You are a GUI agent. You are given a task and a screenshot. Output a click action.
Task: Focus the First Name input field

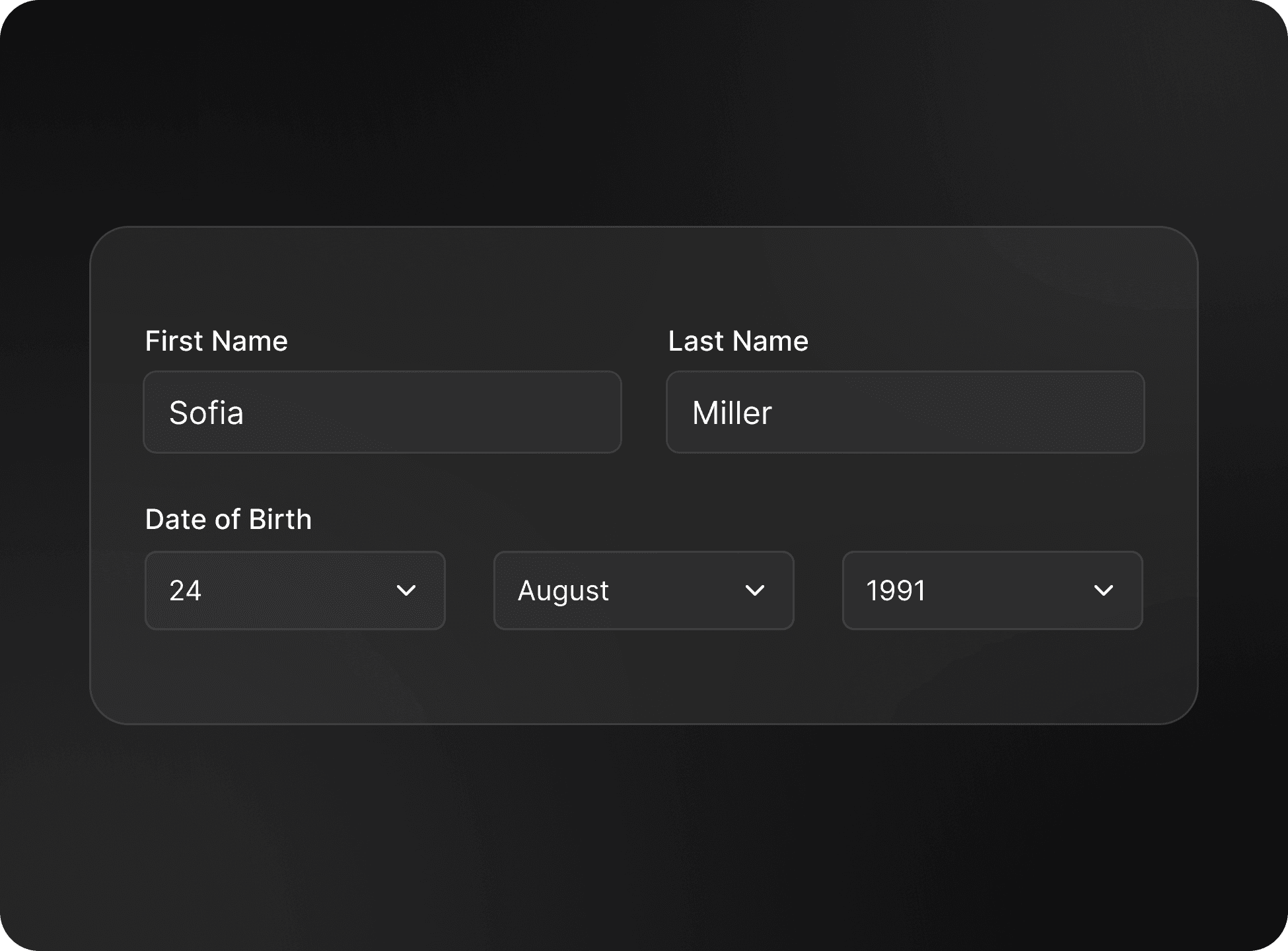tap(382, 412)
